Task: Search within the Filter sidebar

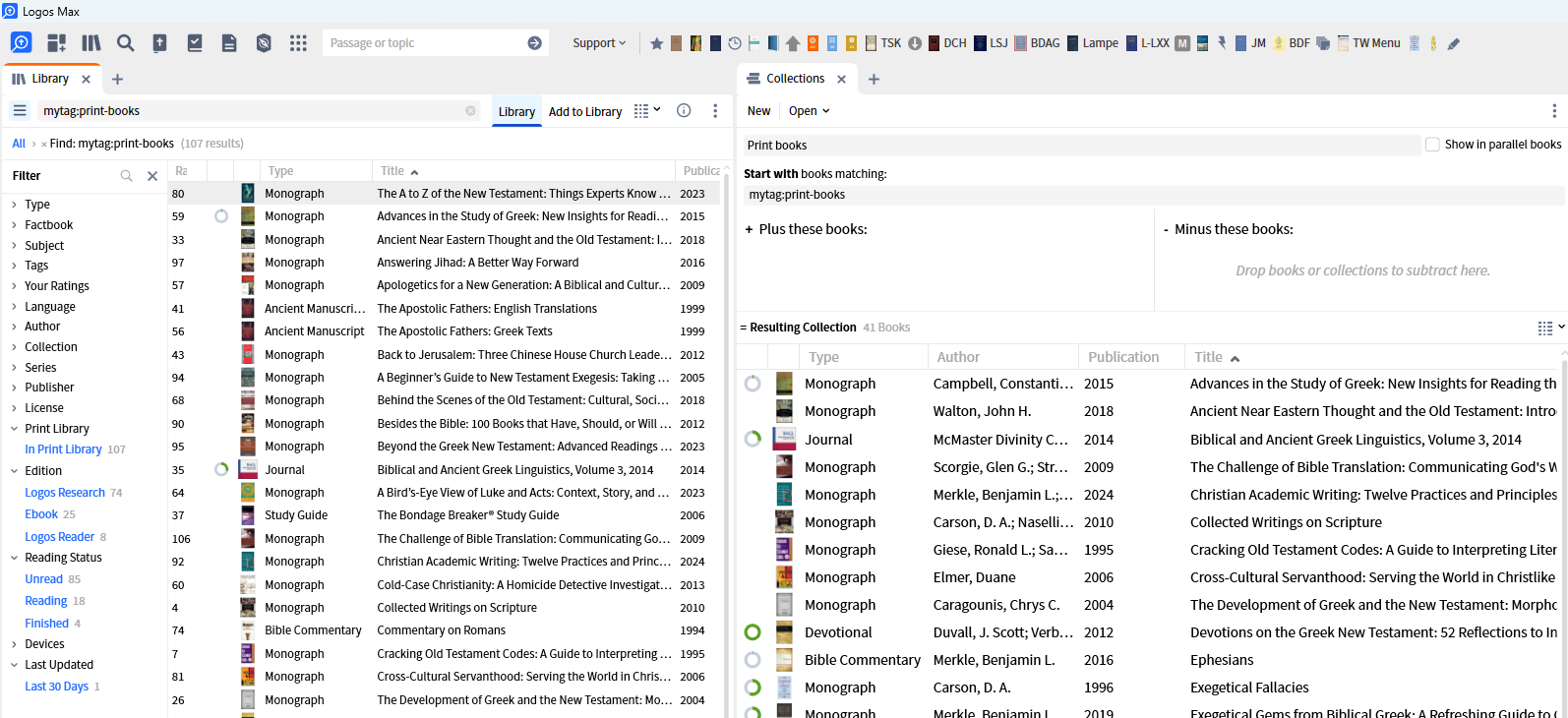Action: (x=126, y=176)
